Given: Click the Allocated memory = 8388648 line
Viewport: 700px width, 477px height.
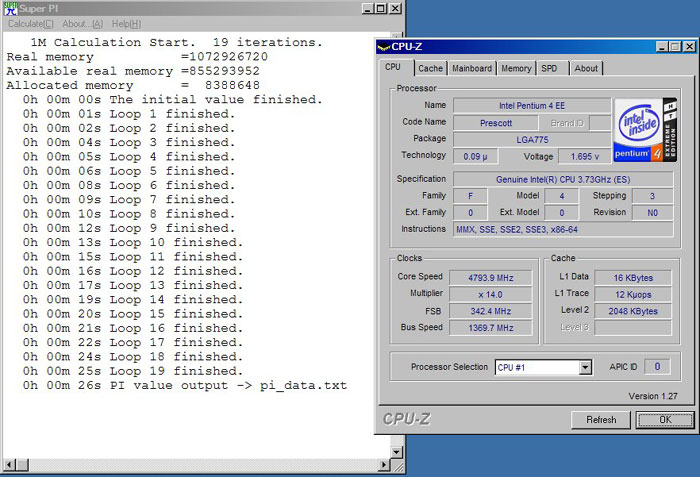Looking at the screenshot, I should pyautogui.click(x=133, y=85).
